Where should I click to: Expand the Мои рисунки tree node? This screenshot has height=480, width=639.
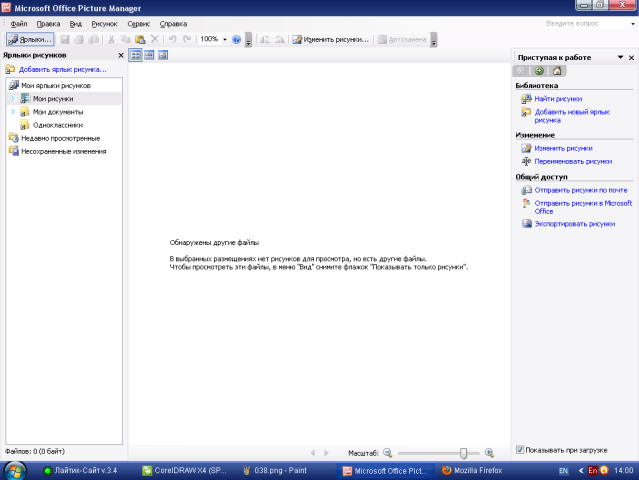tap(13, 99)
